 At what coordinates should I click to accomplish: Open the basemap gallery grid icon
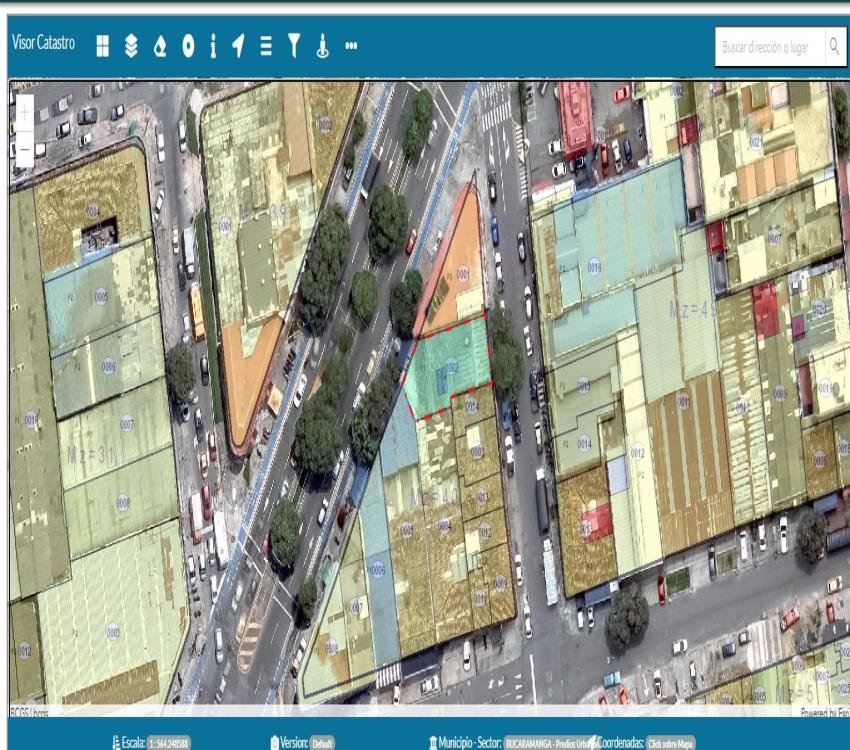[x=102, y=46]
